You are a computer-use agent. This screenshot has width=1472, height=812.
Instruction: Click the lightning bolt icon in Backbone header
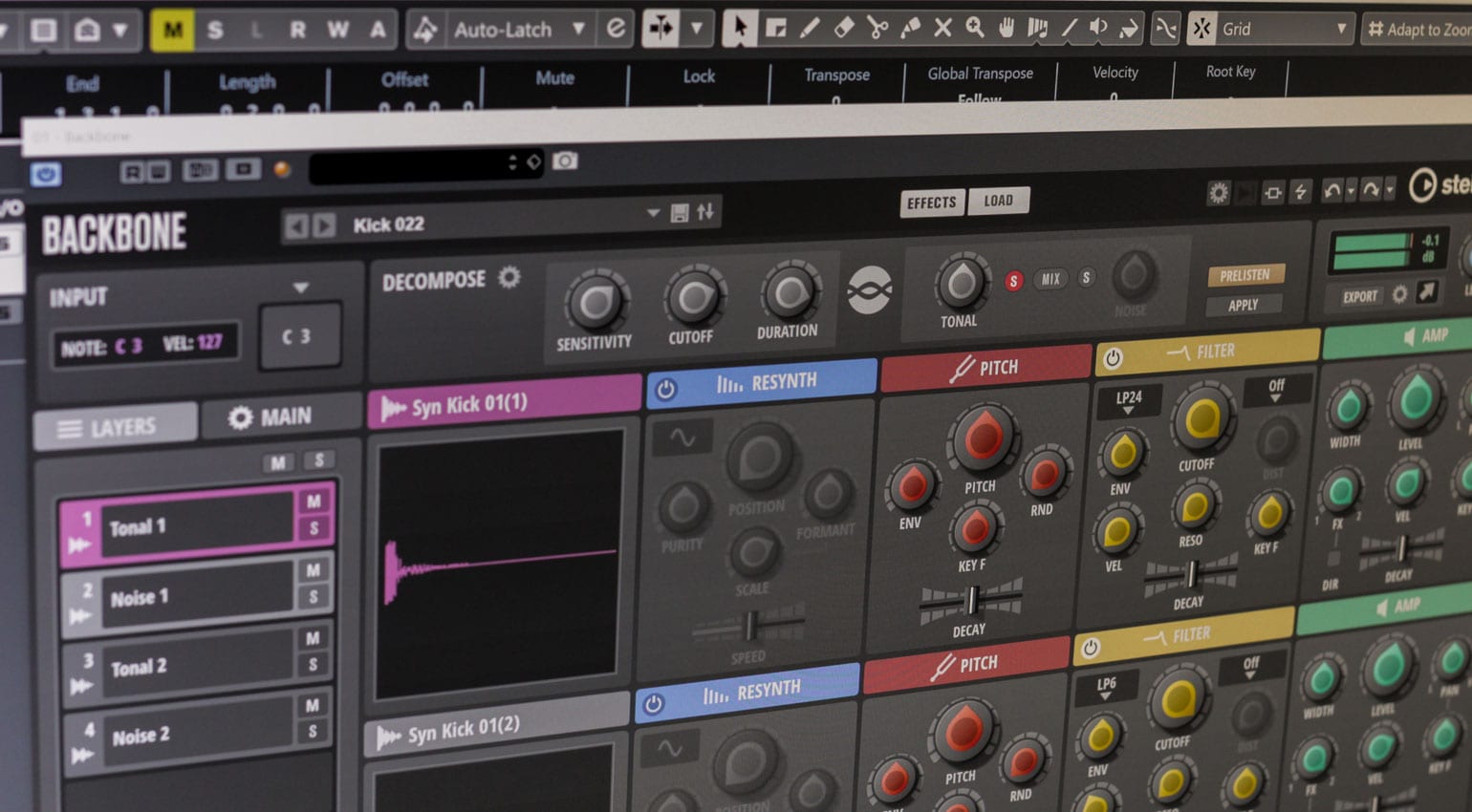point(1301,192)
